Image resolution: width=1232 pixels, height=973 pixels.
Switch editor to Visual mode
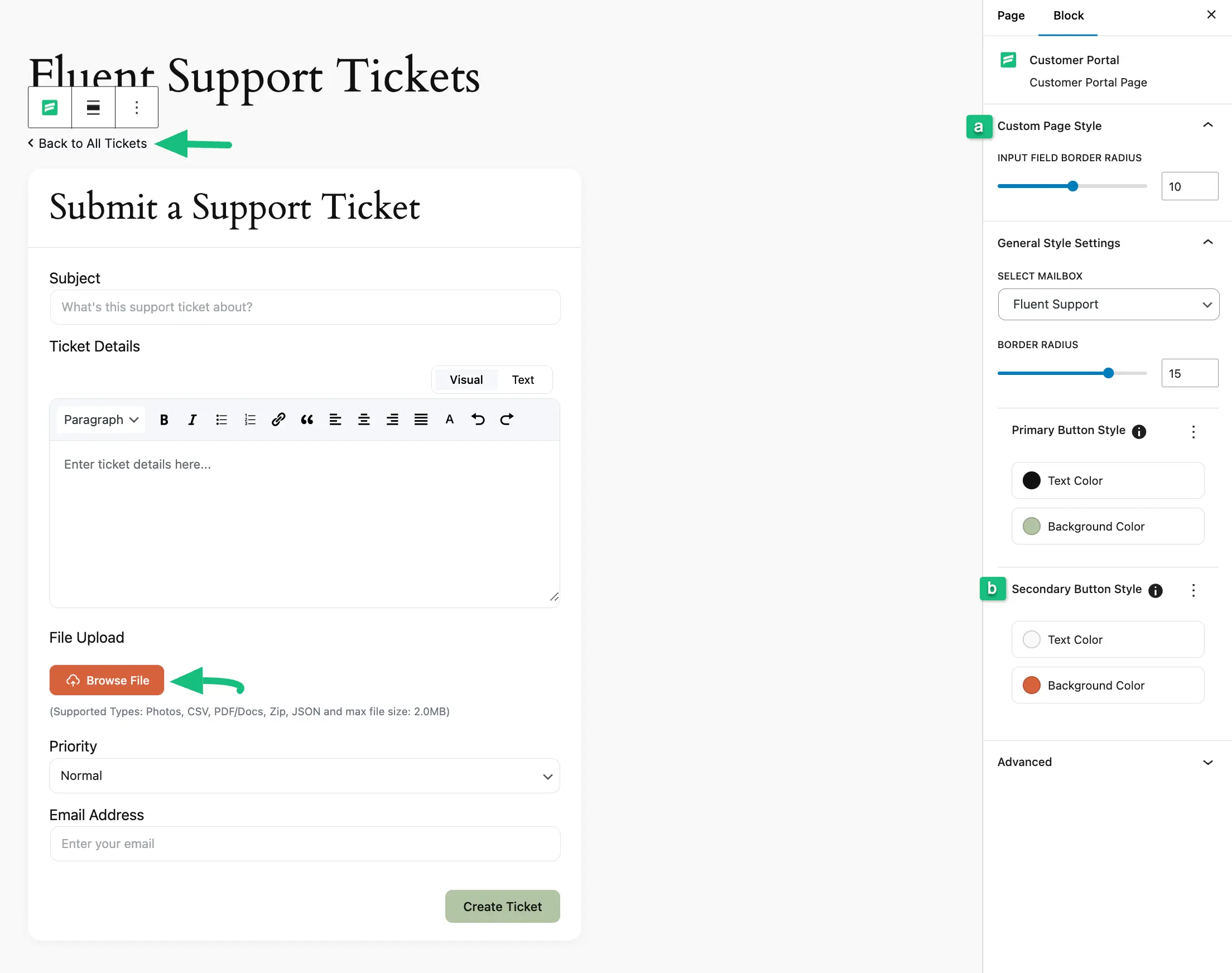(x=466, y=380)
